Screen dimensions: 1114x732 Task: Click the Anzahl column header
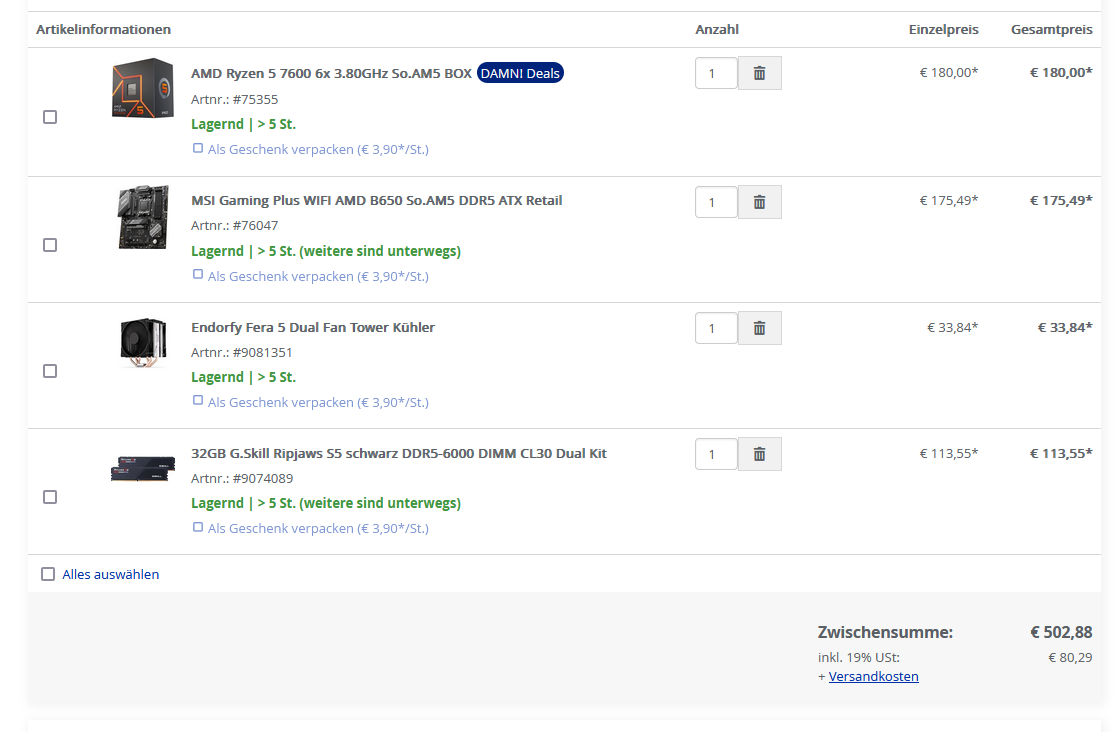717,29
